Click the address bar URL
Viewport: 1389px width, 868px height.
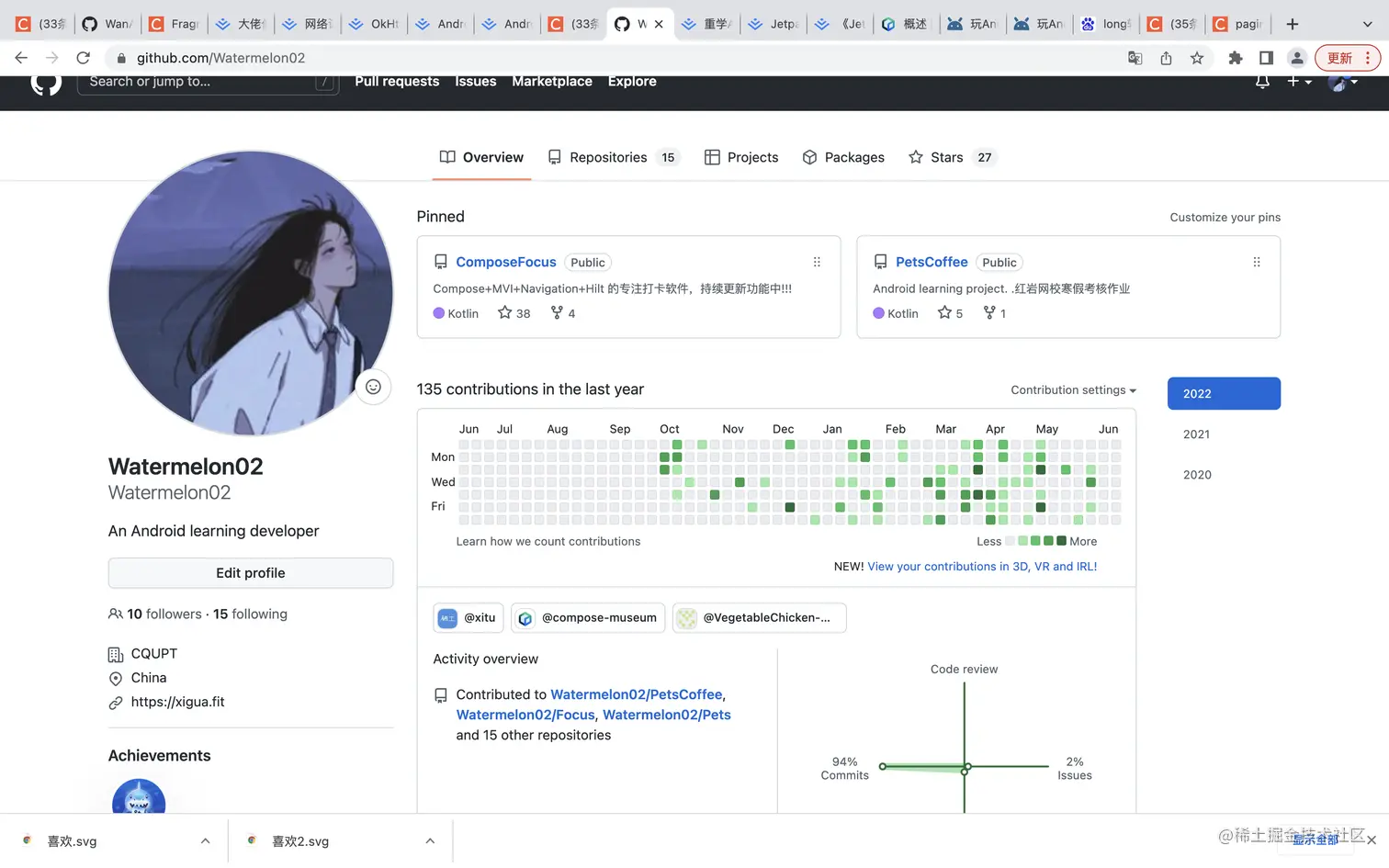220,58
